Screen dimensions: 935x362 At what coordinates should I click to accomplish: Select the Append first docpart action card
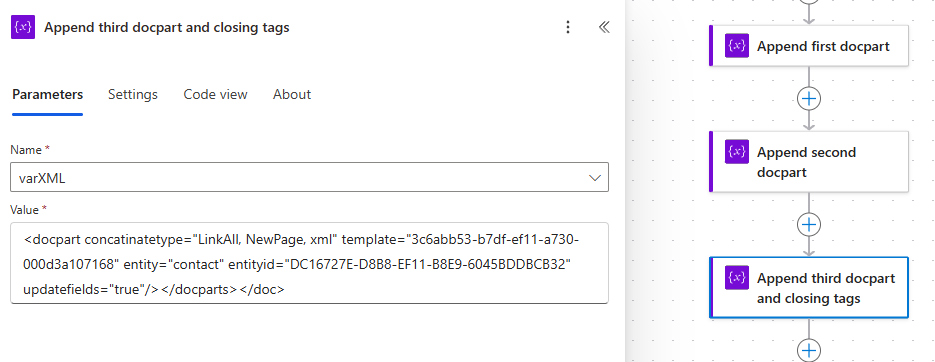[x=809, y=46]
